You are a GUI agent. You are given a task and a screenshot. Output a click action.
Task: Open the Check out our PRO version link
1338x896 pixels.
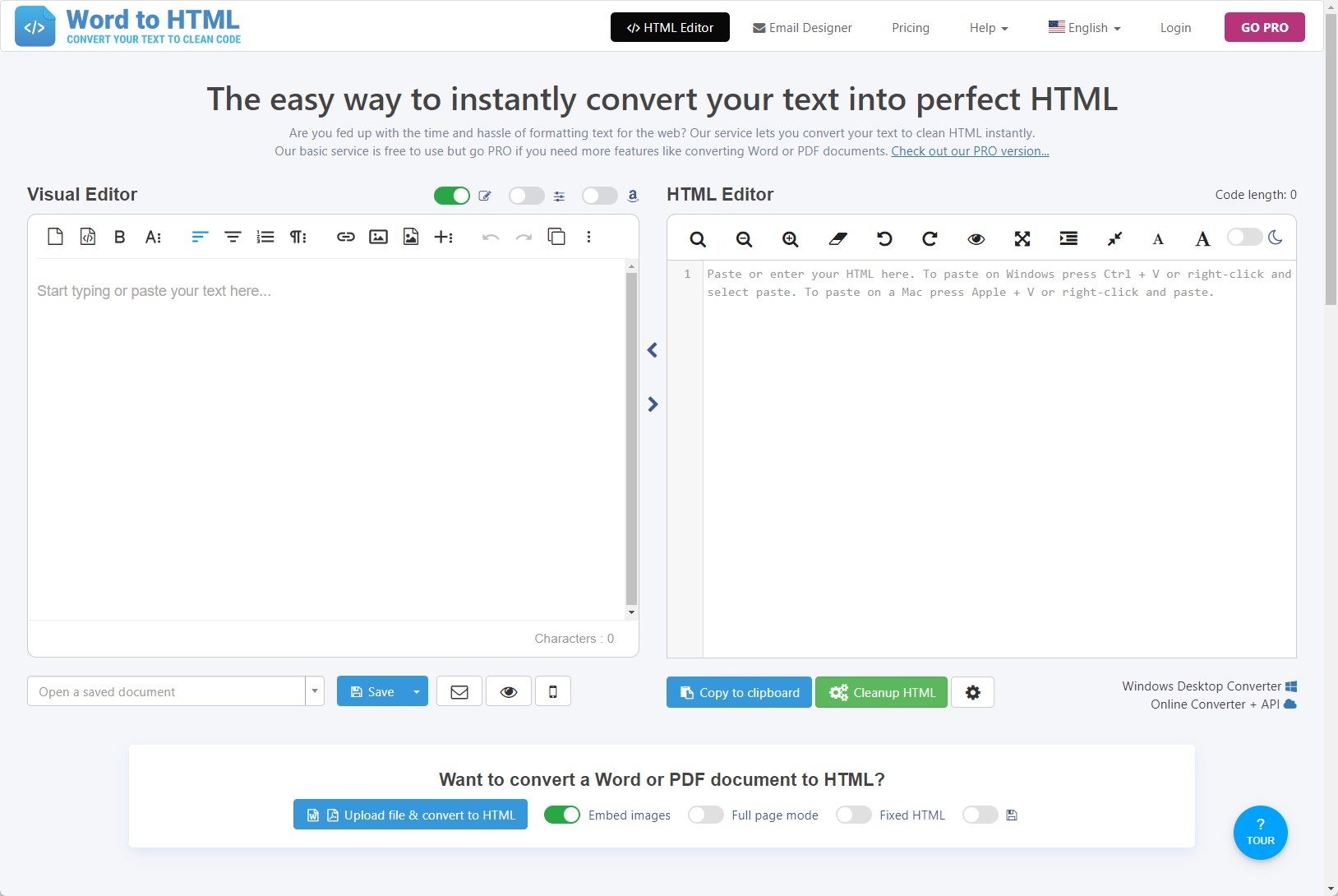coord(970,151)
